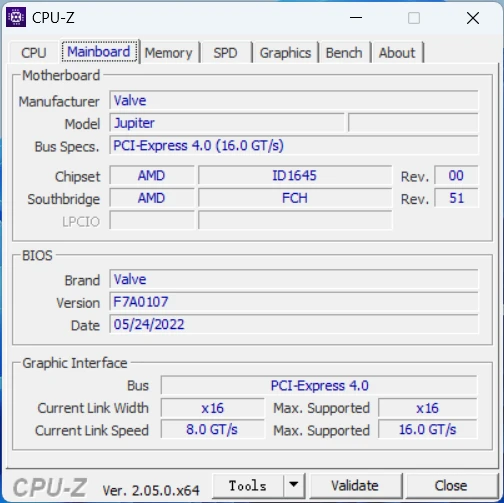Close the window with the X icon
This screenshot has width=504, height=503.
(x=473, y=18)
